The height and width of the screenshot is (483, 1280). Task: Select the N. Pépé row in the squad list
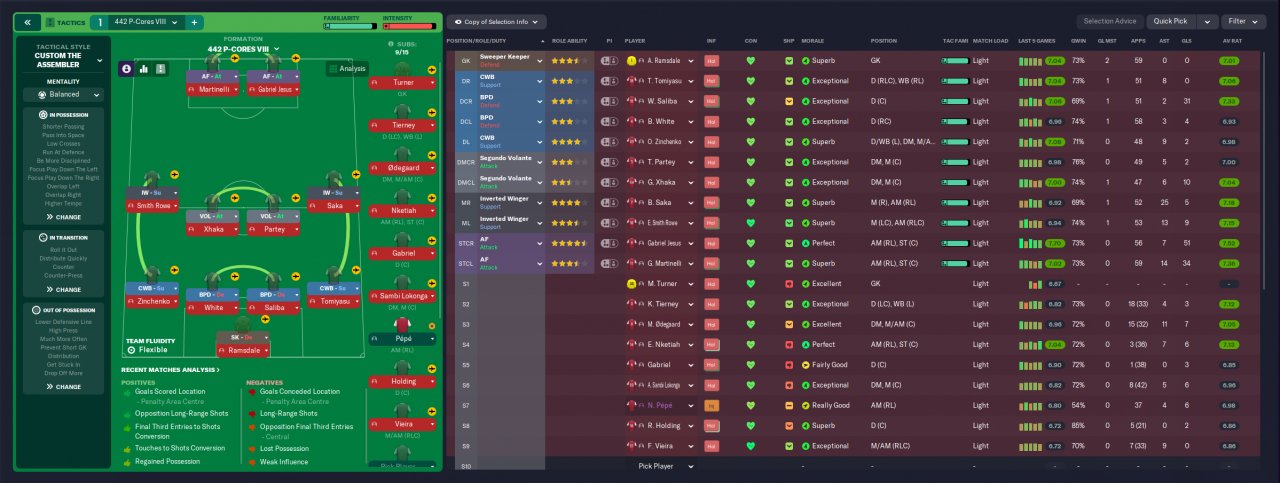pos(862,405)
